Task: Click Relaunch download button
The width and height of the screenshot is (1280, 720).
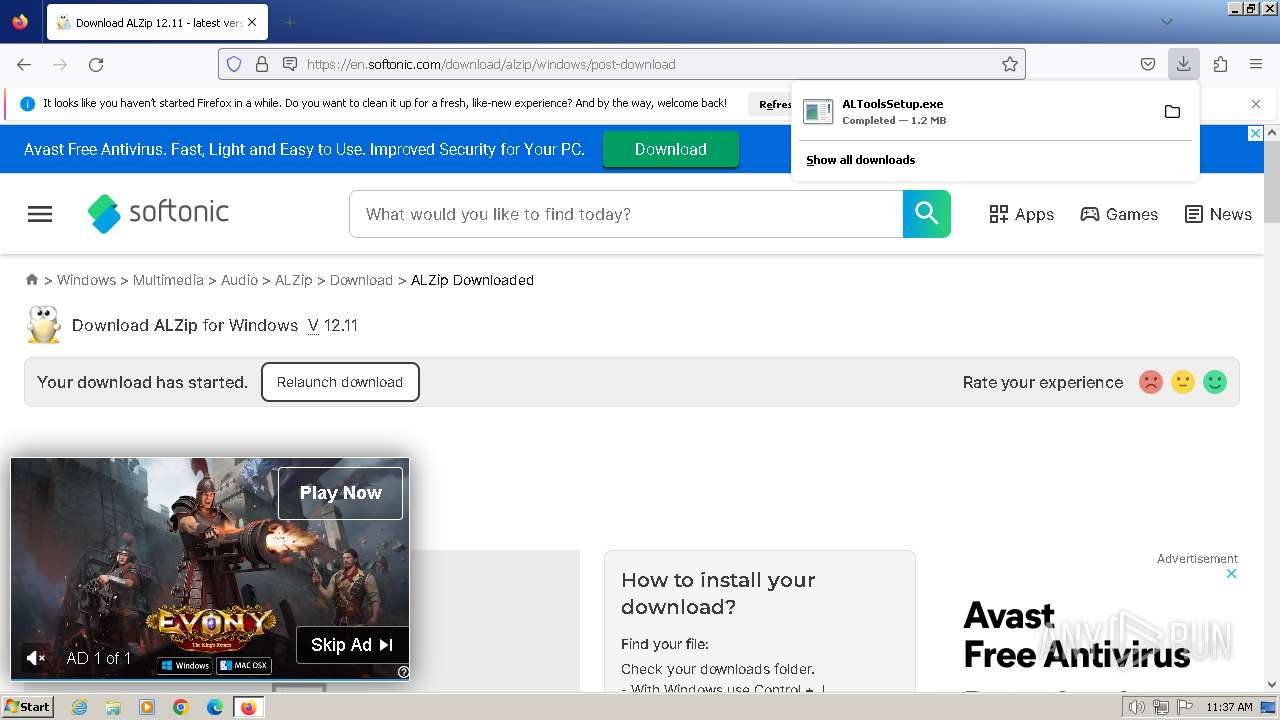Action: [340, 382]
